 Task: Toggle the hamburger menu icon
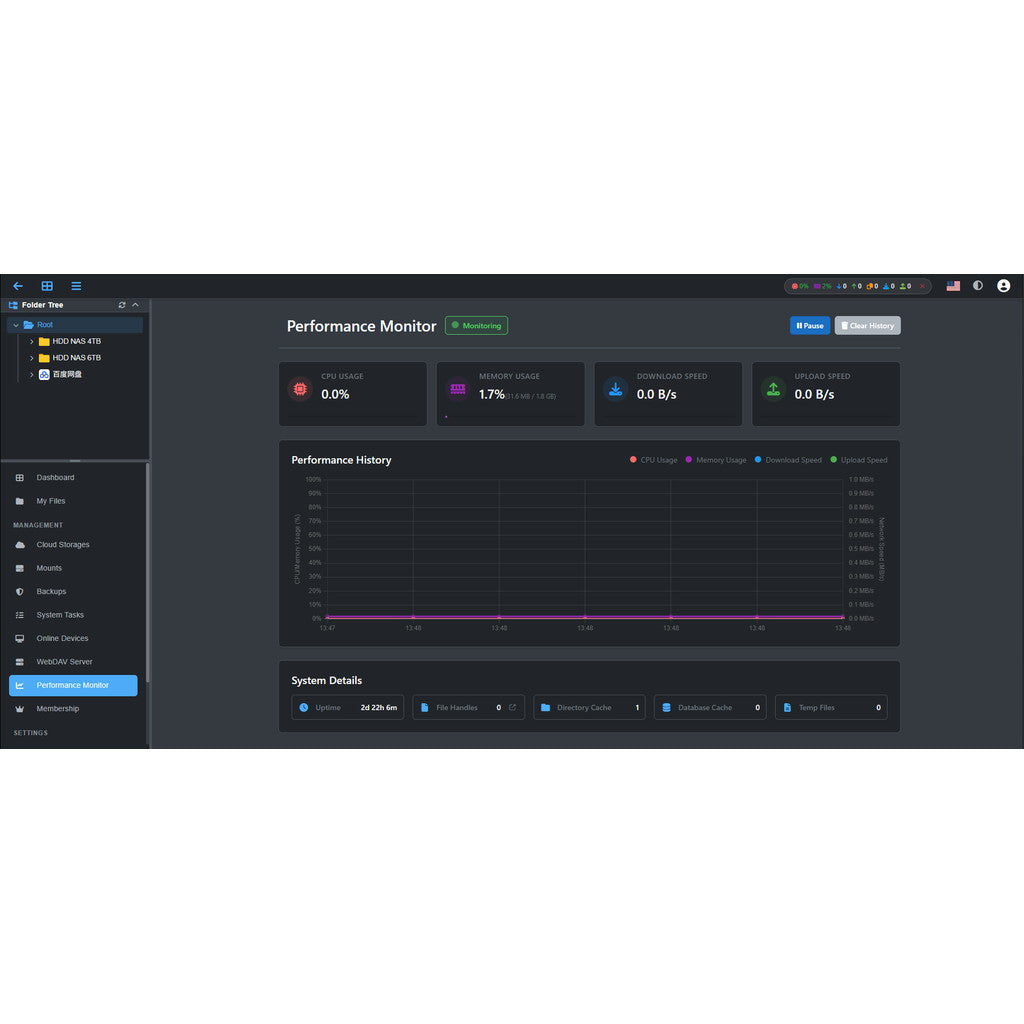click(76, 286)
